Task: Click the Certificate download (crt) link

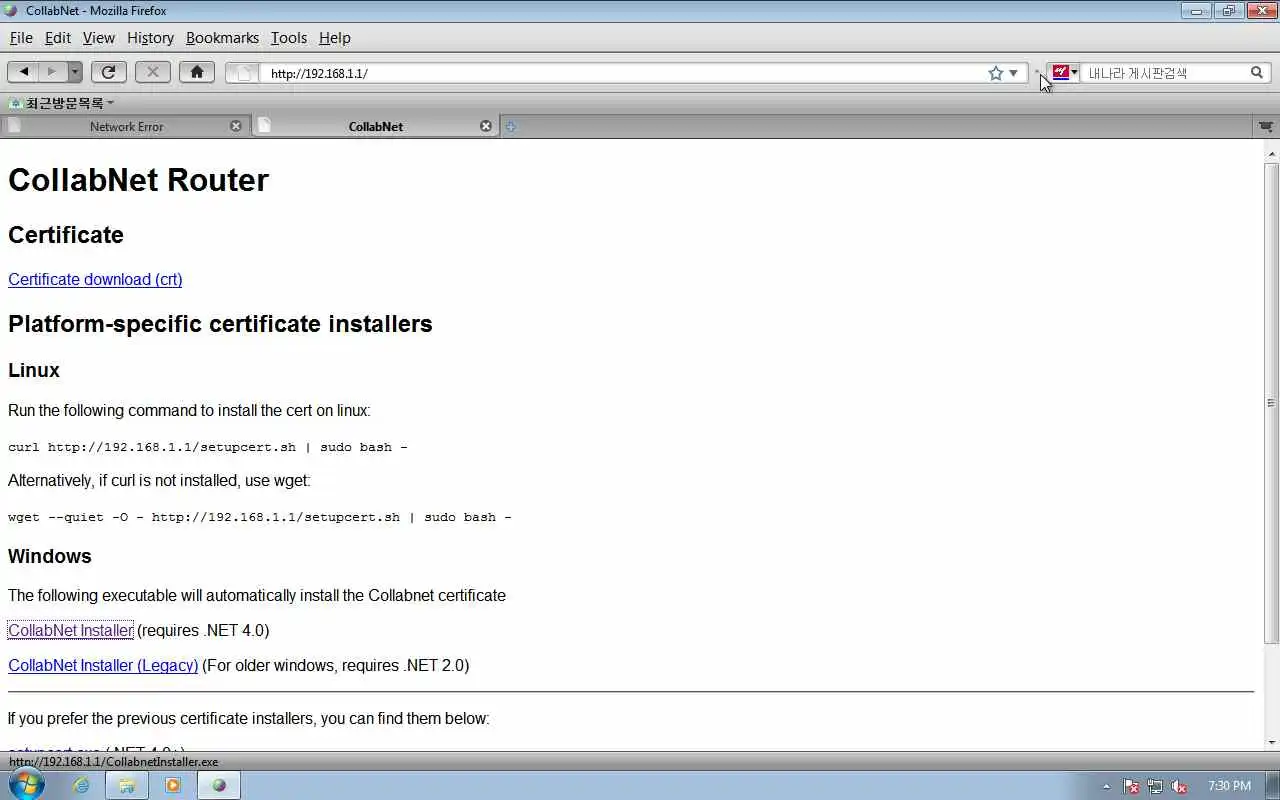Action: point(95,279)
